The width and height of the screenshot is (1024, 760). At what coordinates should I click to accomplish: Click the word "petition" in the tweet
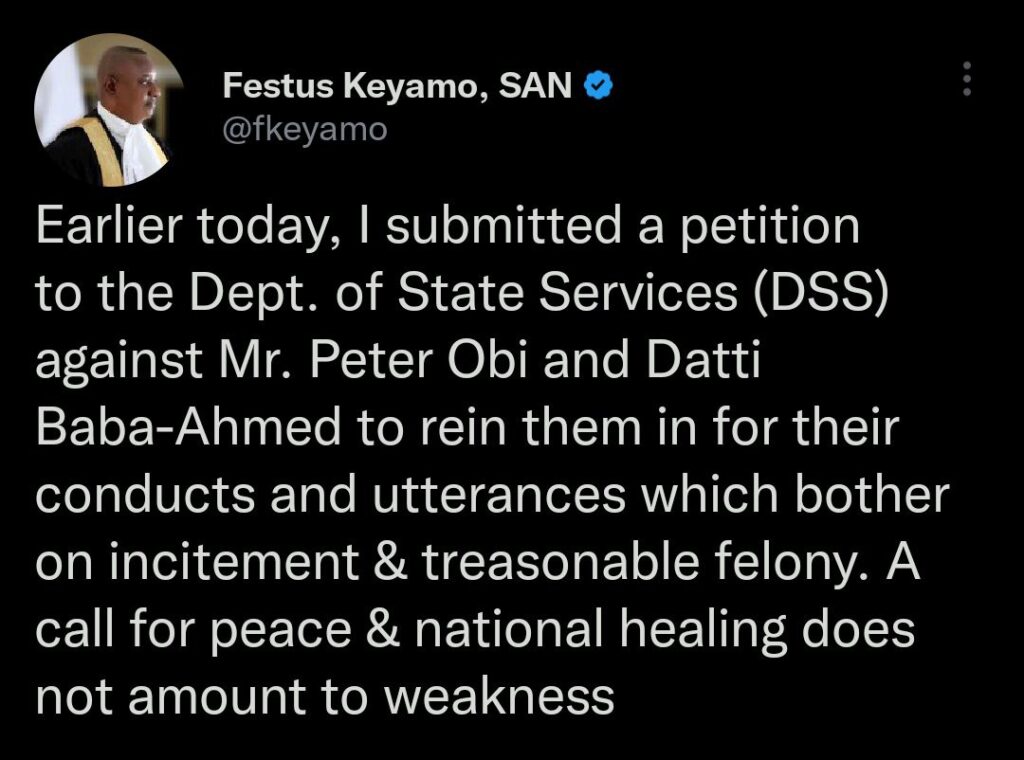(770, 229)
